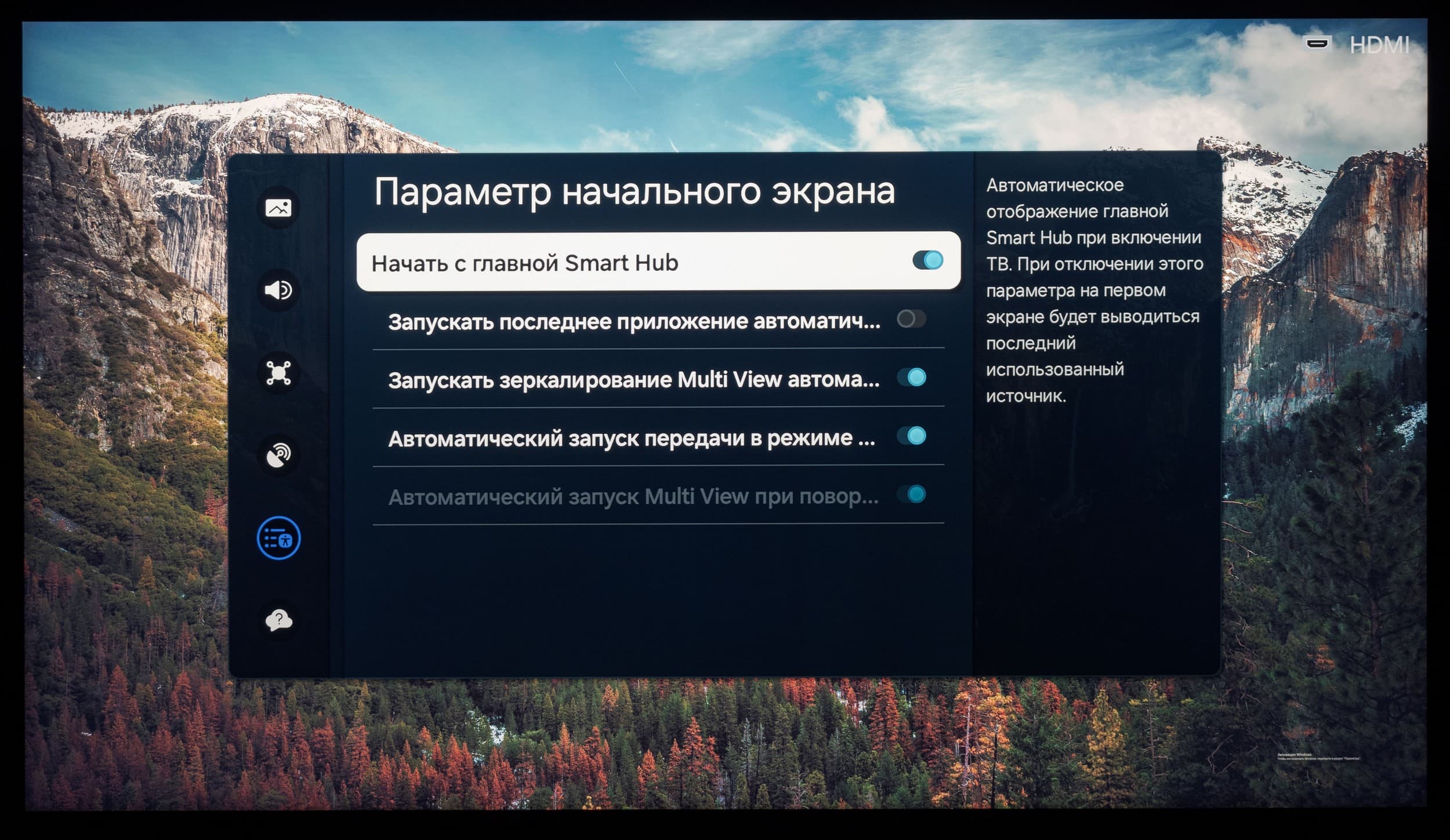Screen dimensions: 1450x840
Task: Open the Picture settings icon in sidebar
Action: [x=278, y=208]
